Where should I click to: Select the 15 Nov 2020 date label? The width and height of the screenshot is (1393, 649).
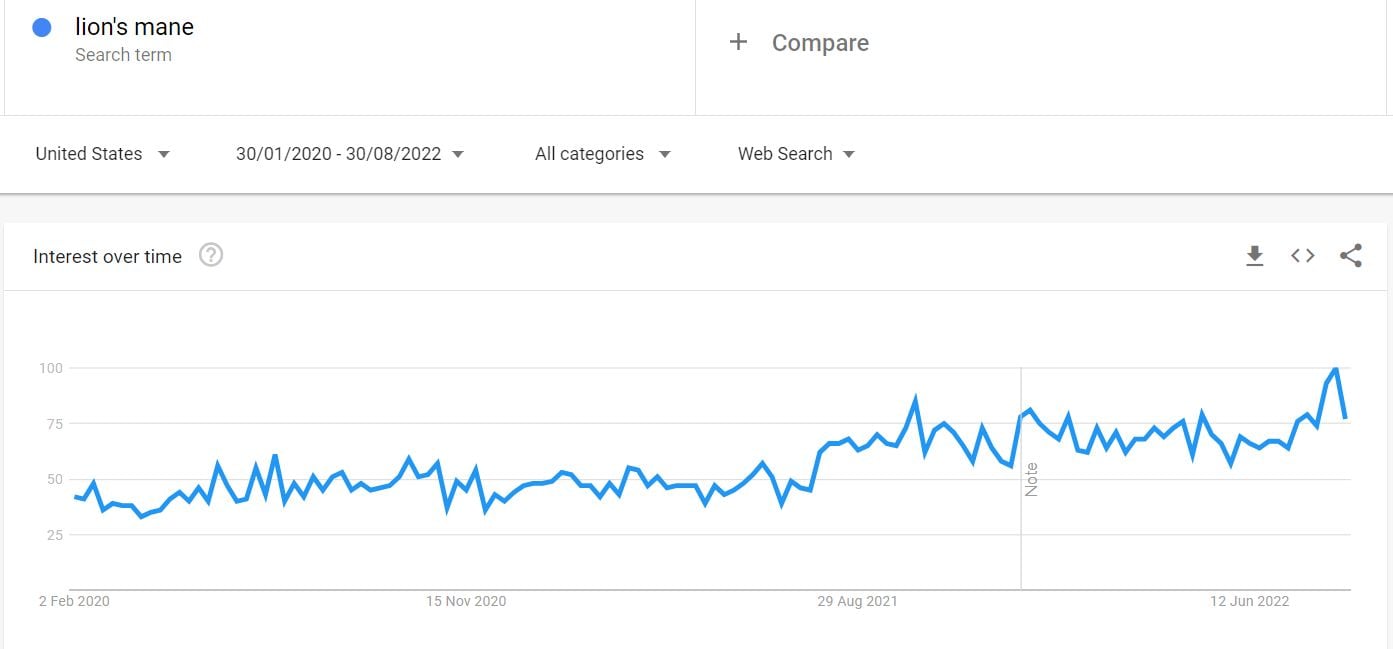click(x=466, y=601)
